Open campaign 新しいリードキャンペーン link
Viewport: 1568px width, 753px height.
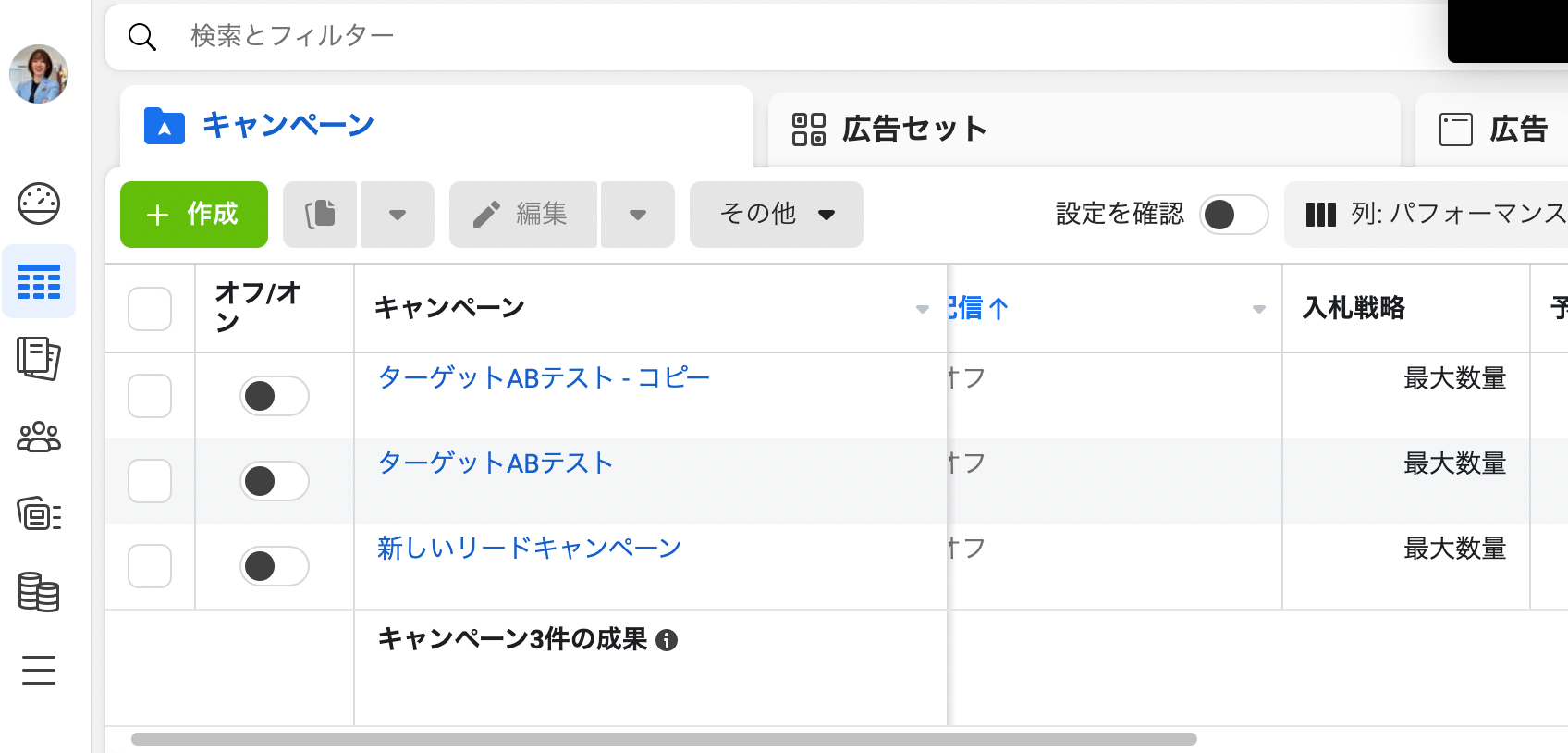tap(529, 549)
